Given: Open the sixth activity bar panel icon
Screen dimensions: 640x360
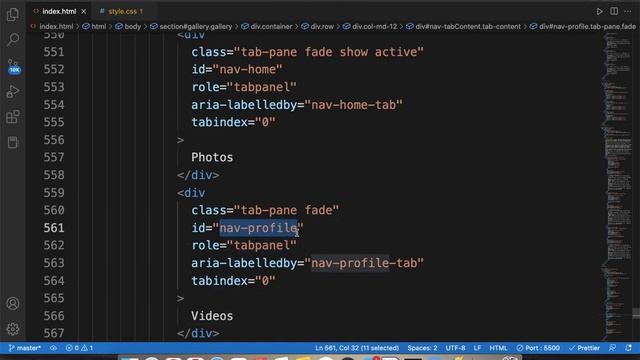Looking at the screenshot, I should click(13, 142).
